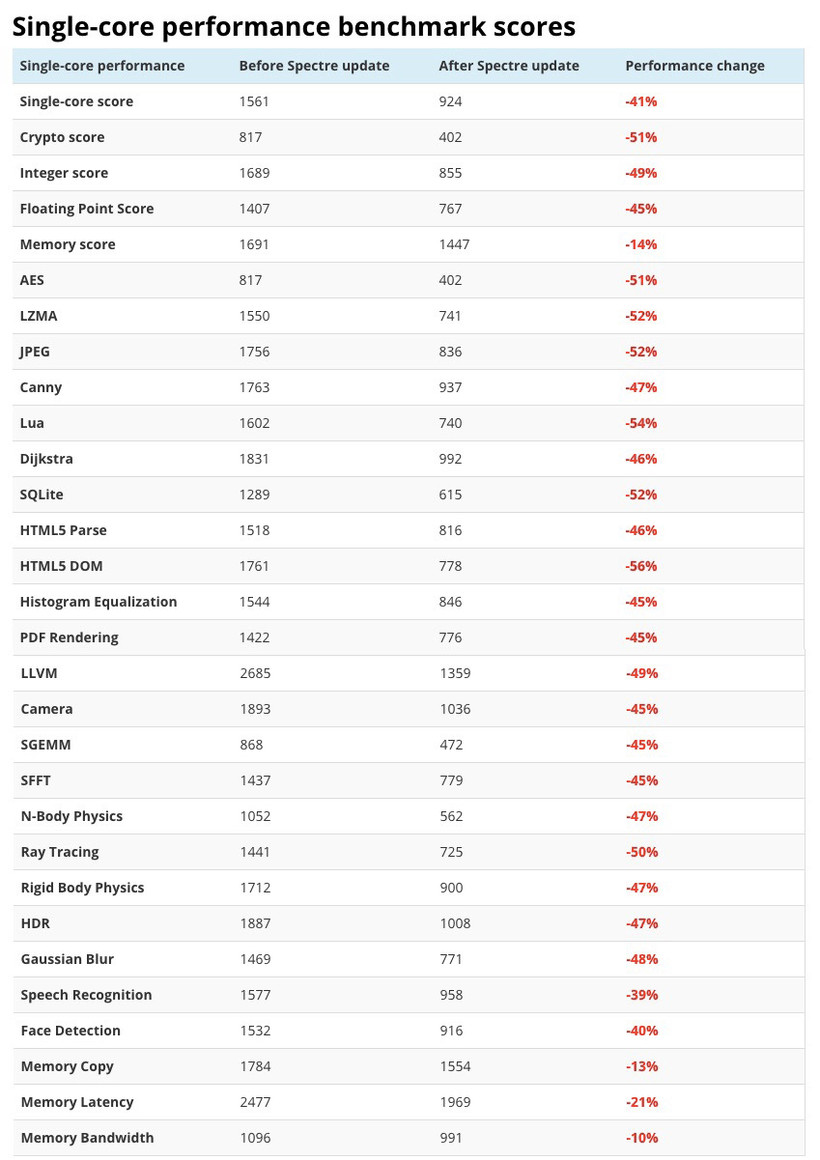Select the 'Histogram Equalization' row label
Screen dimensions: 820x1160
click(x=98, y=602)
